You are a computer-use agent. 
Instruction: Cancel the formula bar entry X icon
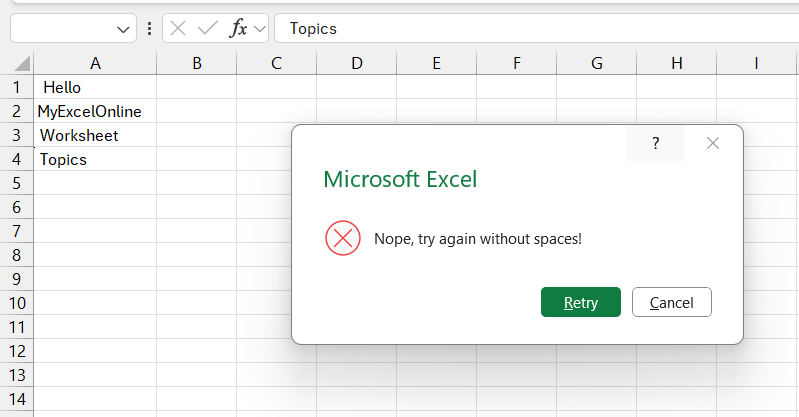pos(178,28)
